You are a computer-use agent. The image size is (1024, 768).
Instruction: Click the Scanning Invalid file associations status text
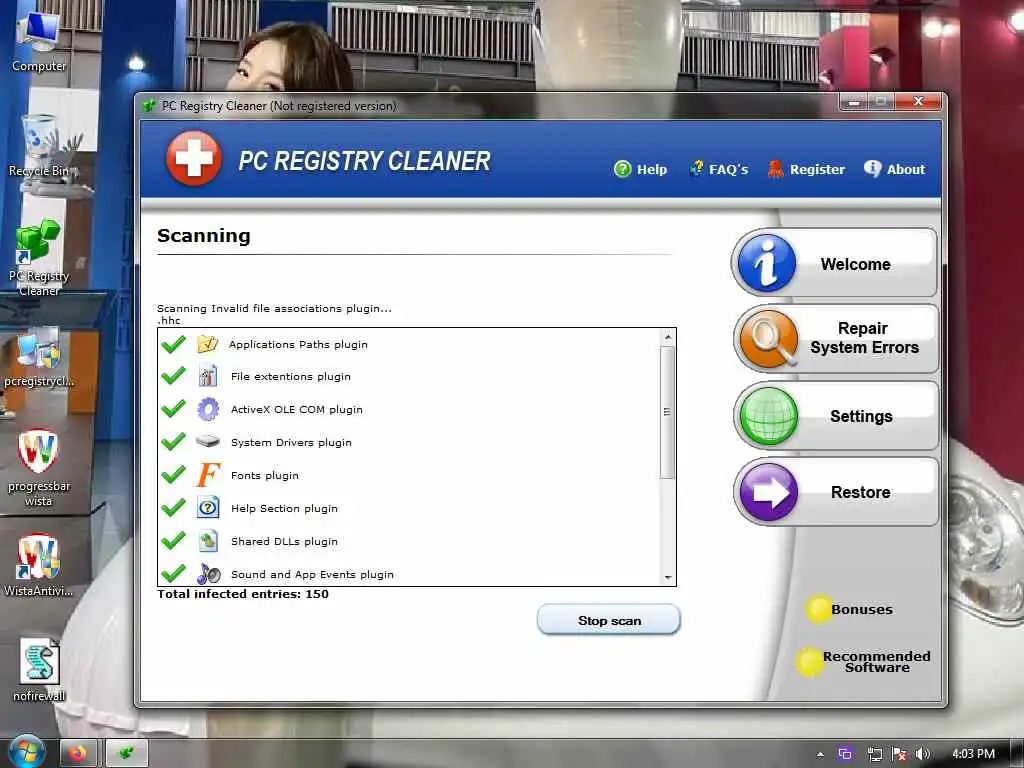(274, 308)
